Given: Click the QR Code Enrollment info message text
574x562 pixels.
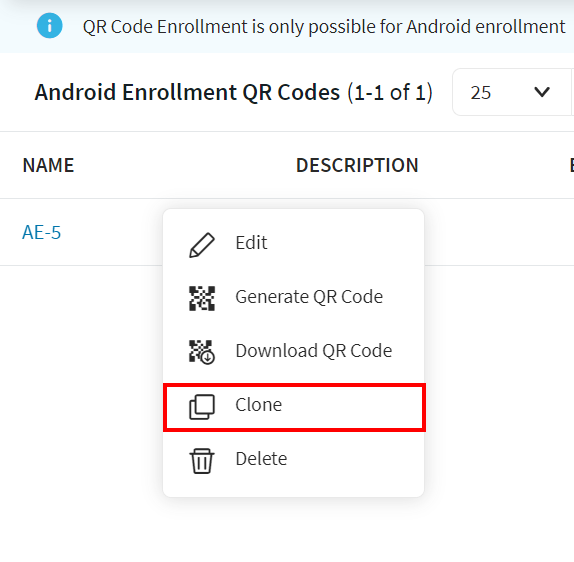Looking at the screenshot, I should [x=324, y=27].
